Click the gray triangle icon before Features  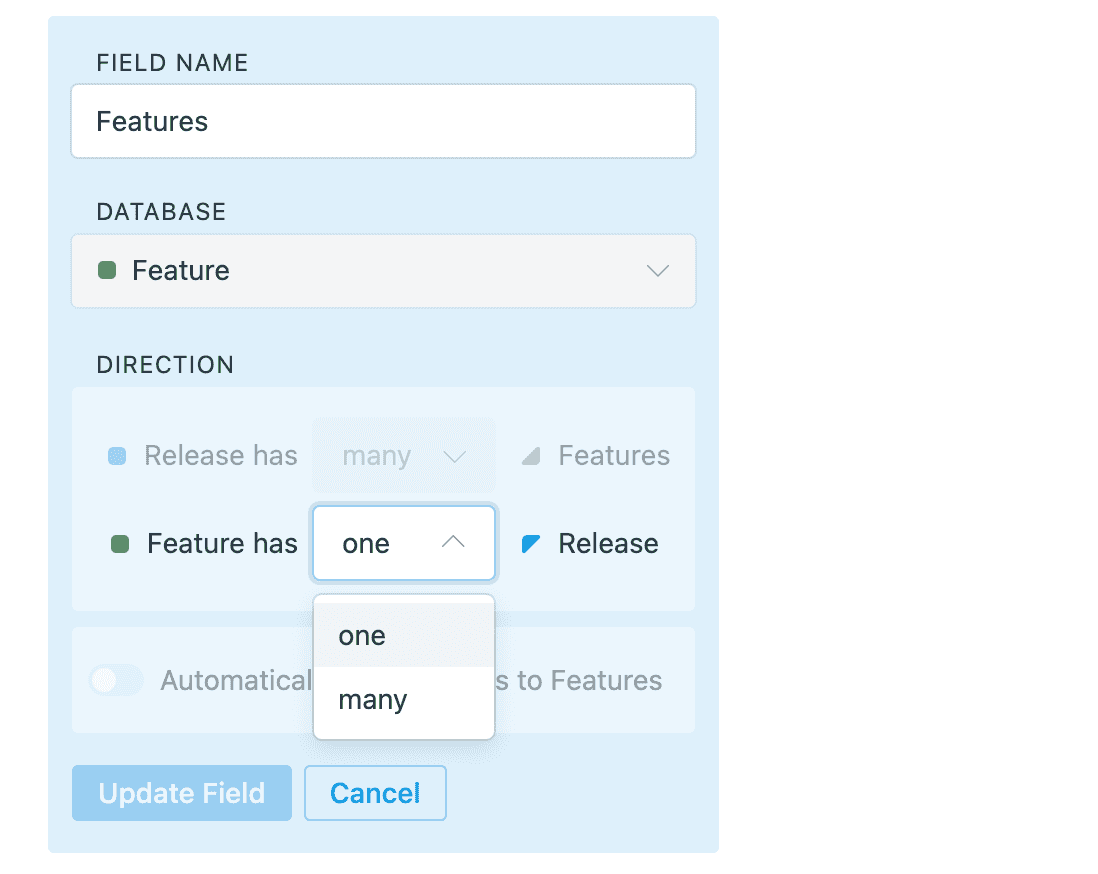(x=531, y=456)
